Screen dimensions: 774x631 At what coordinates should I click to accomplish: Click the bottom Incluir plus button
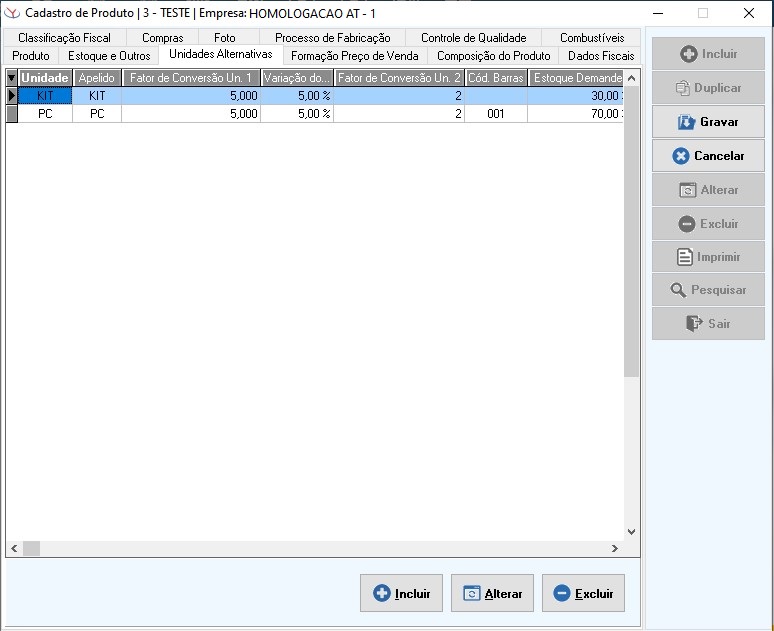[x=401, y=593]
